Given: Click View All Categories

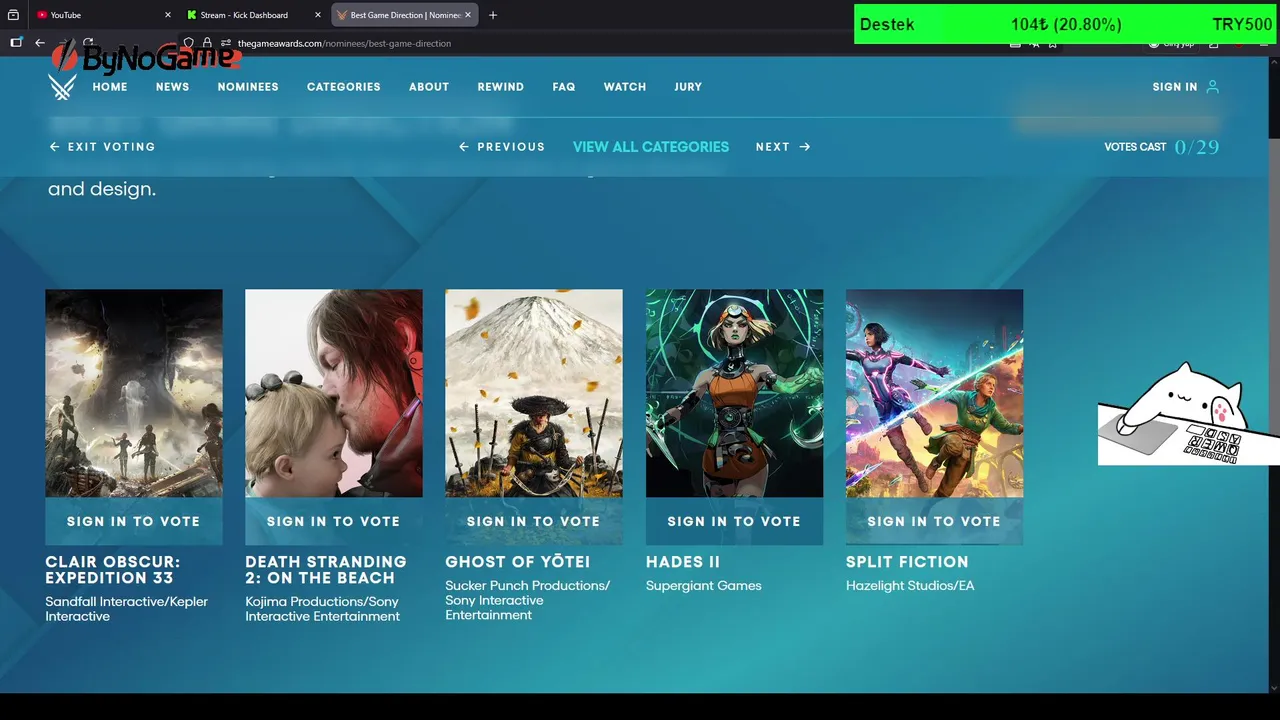Looking at the screenshot, I should pyautogui.click(x=651, y=147).
